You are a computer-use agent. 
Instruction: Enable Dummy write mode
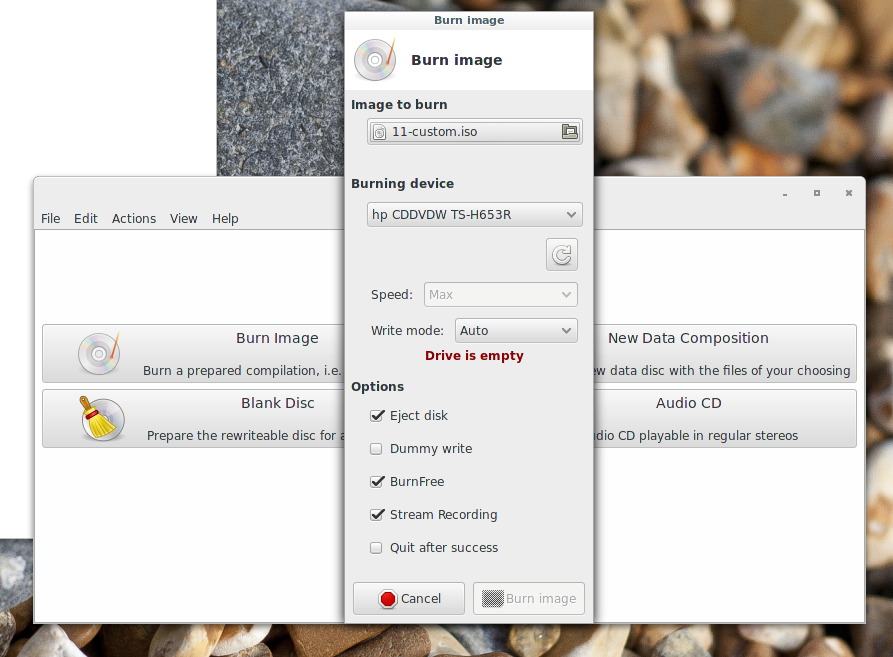pos(376,448)
